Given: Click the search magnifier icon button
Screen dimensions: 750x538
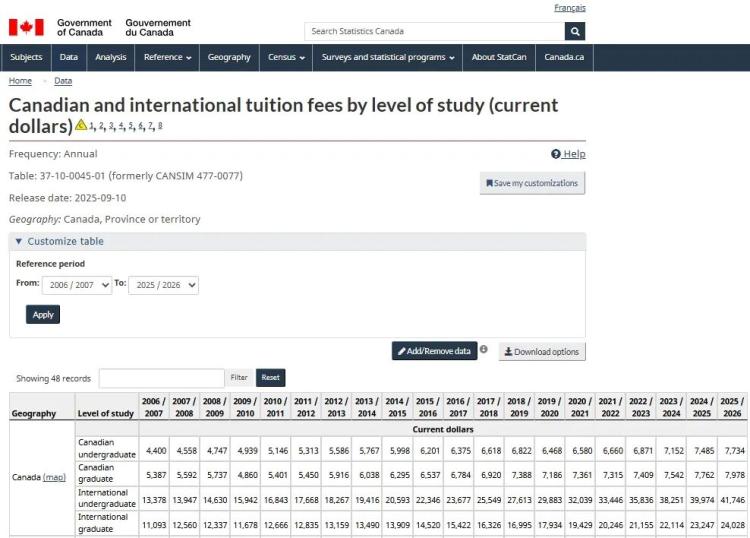Looking at the screenshot, I should pos(574,32).
